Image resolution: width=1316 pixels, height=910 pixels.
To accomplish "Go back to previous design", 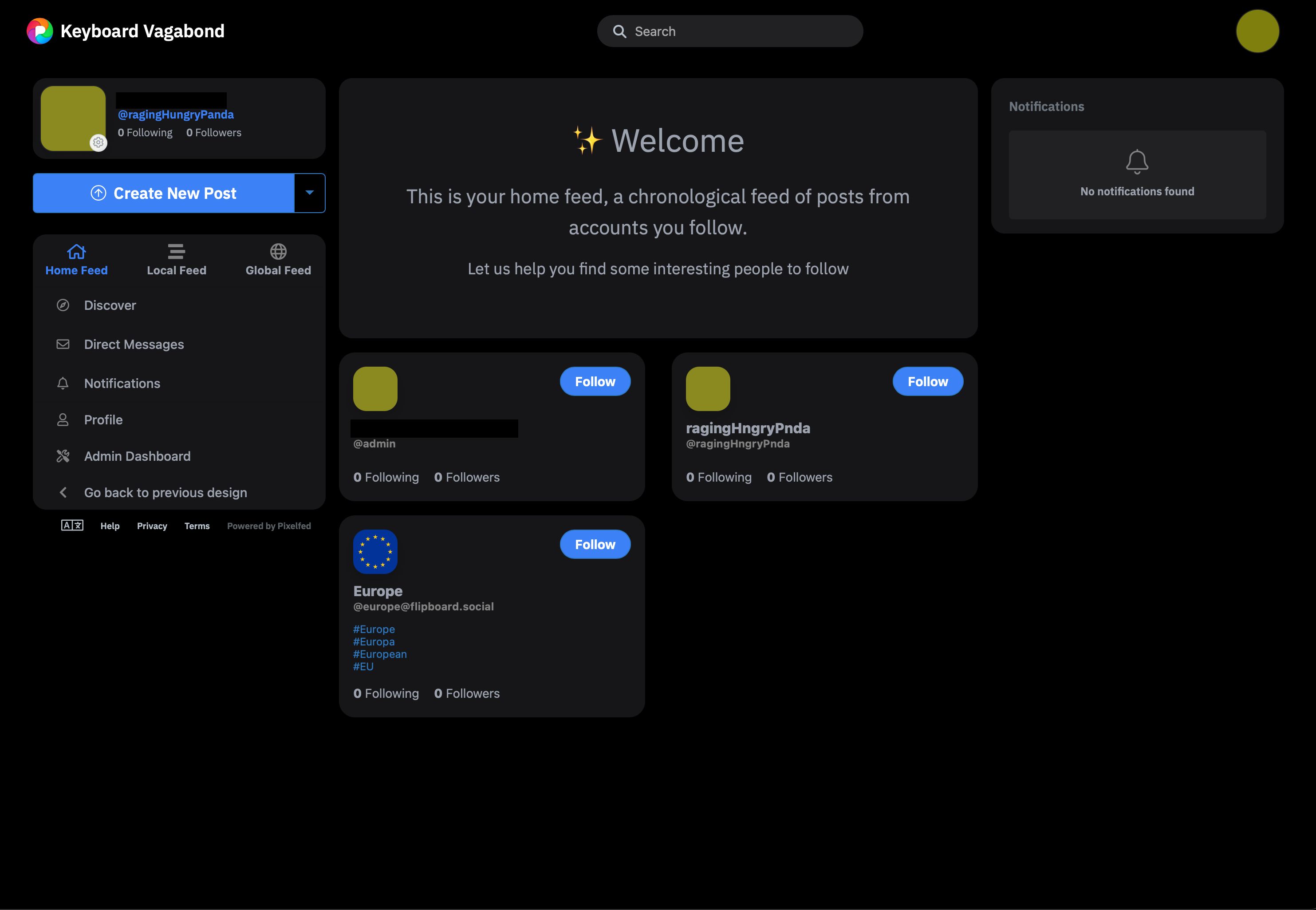I will point(165,493).
